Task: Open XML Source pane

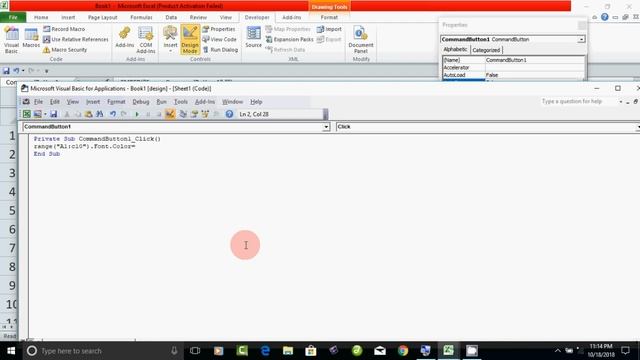Action: pos(253,38)
